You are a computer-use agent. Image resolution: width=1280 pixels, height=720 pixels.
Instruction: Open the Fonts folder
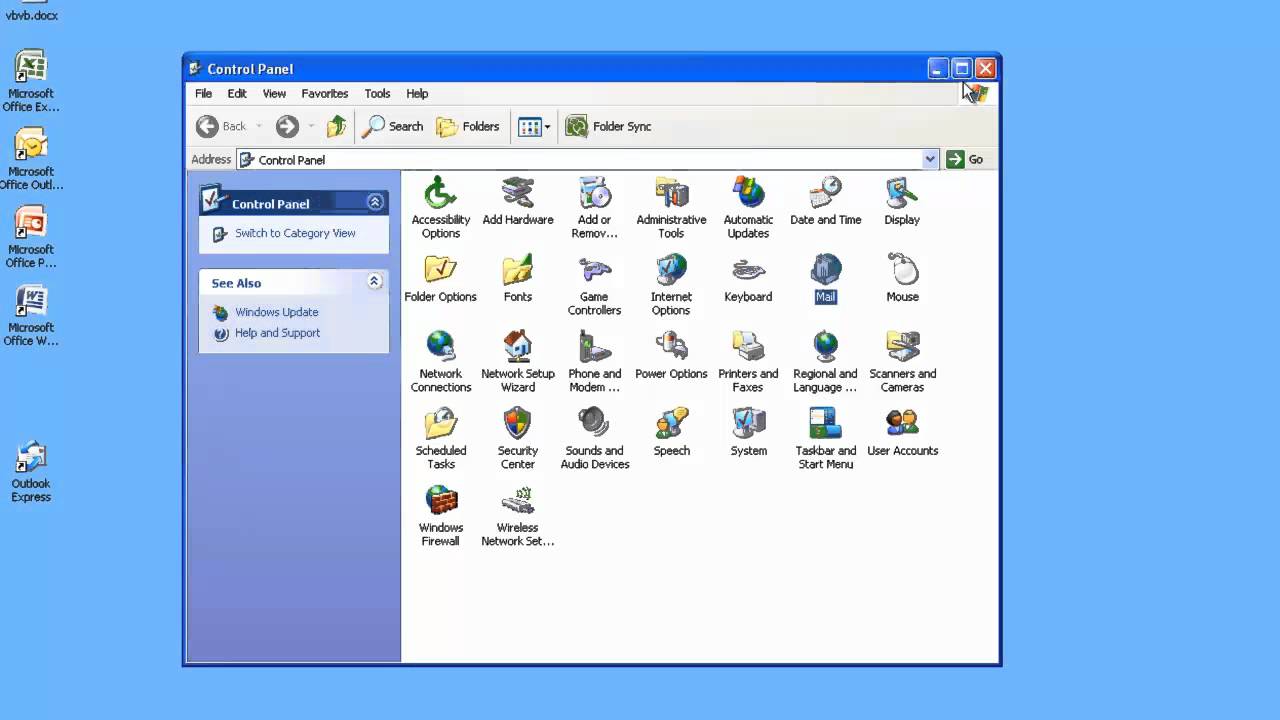(x=517, y=278)
